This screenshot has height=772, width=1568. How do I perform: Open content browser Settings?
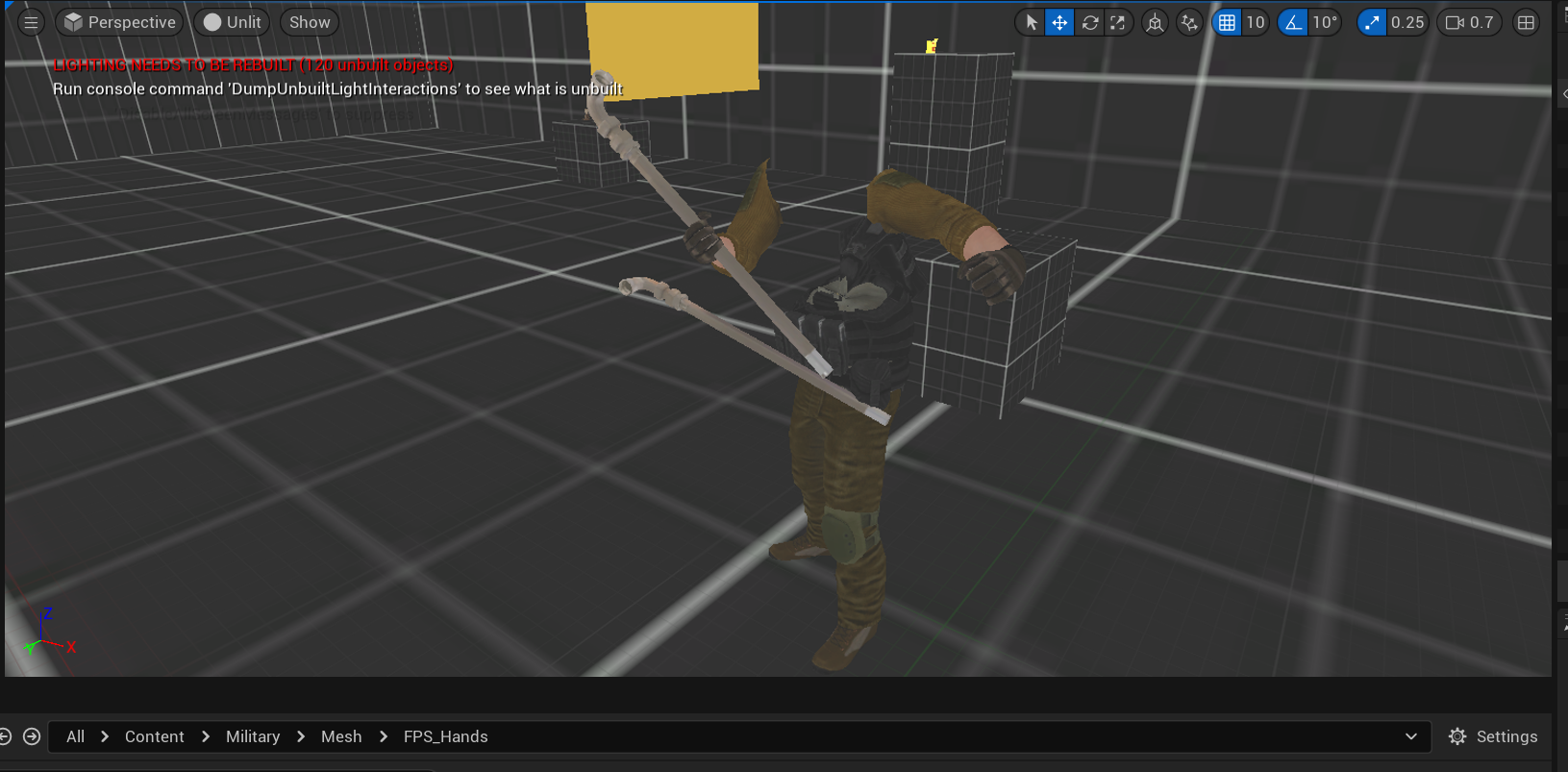click(1493, 736)
